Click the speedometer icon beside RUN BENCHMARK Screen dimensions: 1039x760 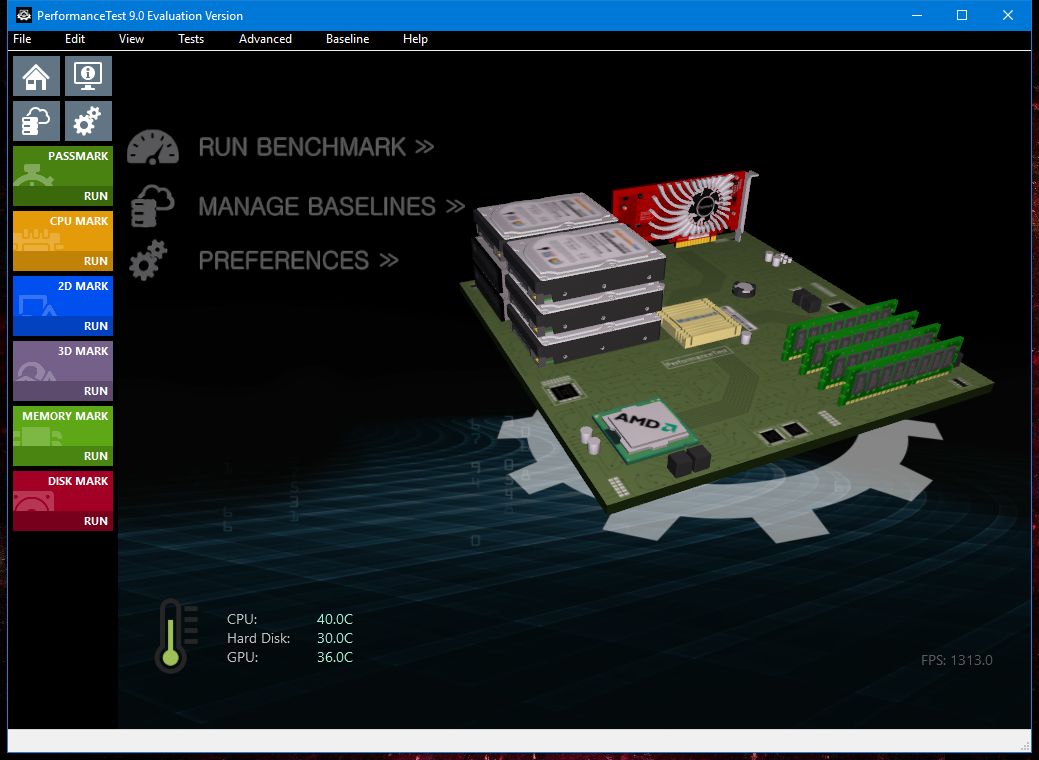(x=152, y=146)
